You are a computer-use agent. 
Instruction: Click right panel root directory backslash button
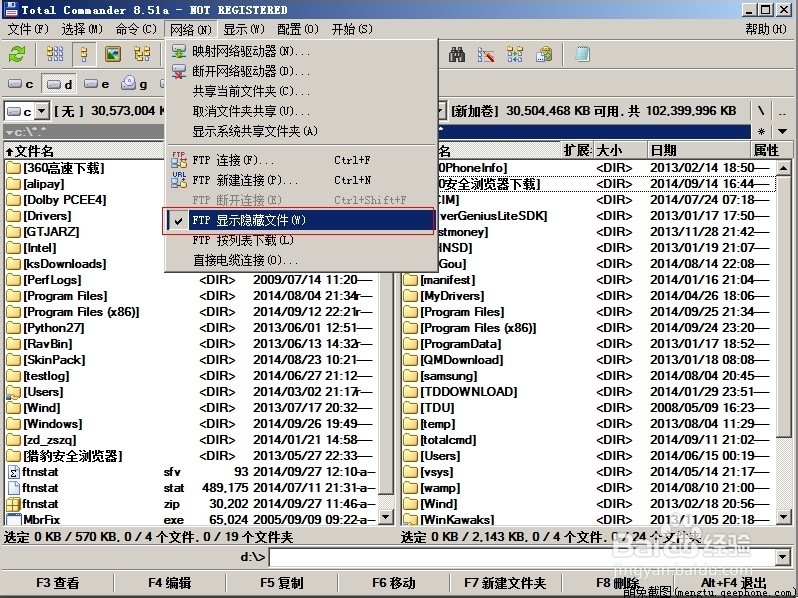[761, 110]
